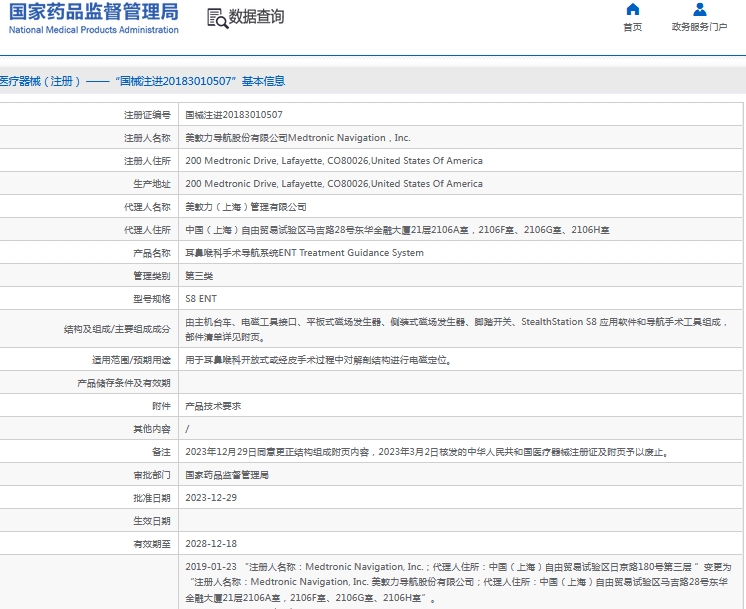
Task: Click the 生产地址 label
Action: tap(152, 184)
